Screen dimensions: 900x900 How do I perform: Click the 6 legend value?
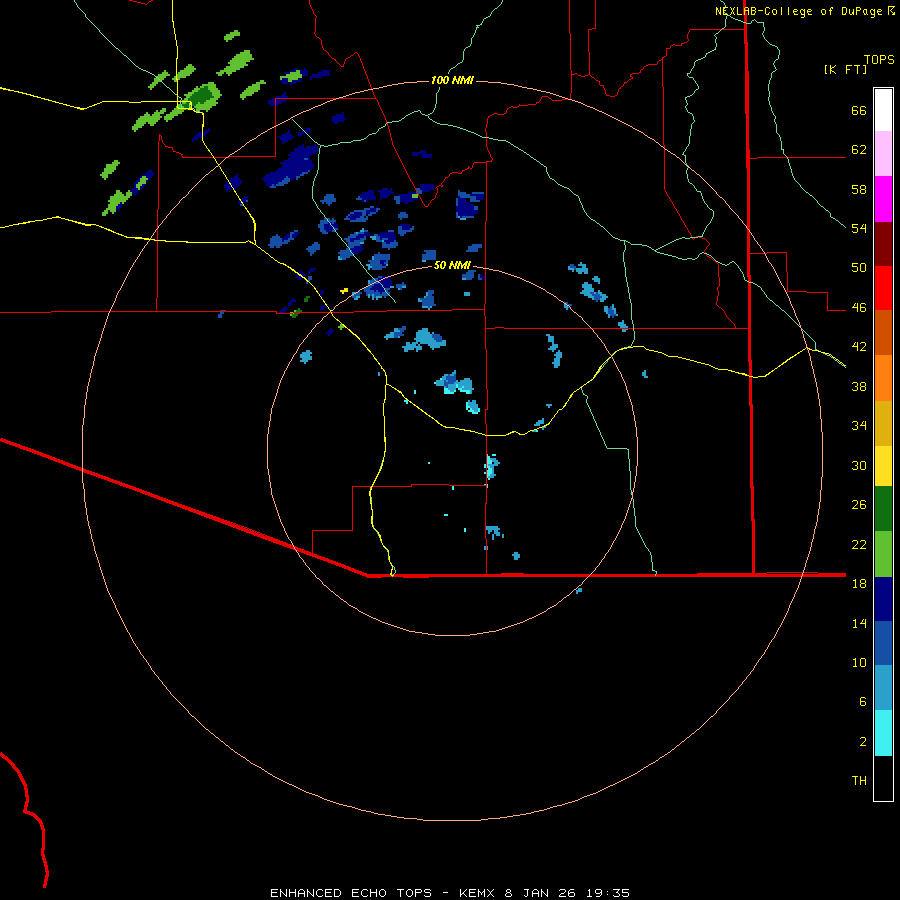pyautogui.click(x=863, y=701)
